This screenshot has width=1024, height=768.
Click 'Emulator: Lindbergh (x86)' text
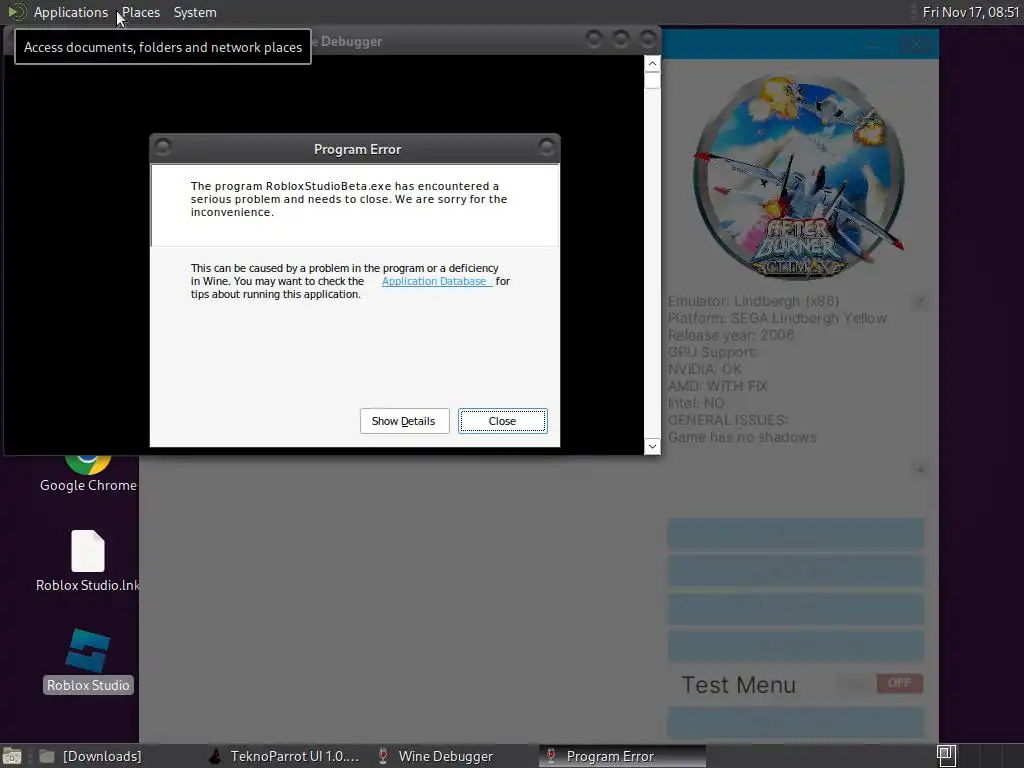[x=753, y=301]
